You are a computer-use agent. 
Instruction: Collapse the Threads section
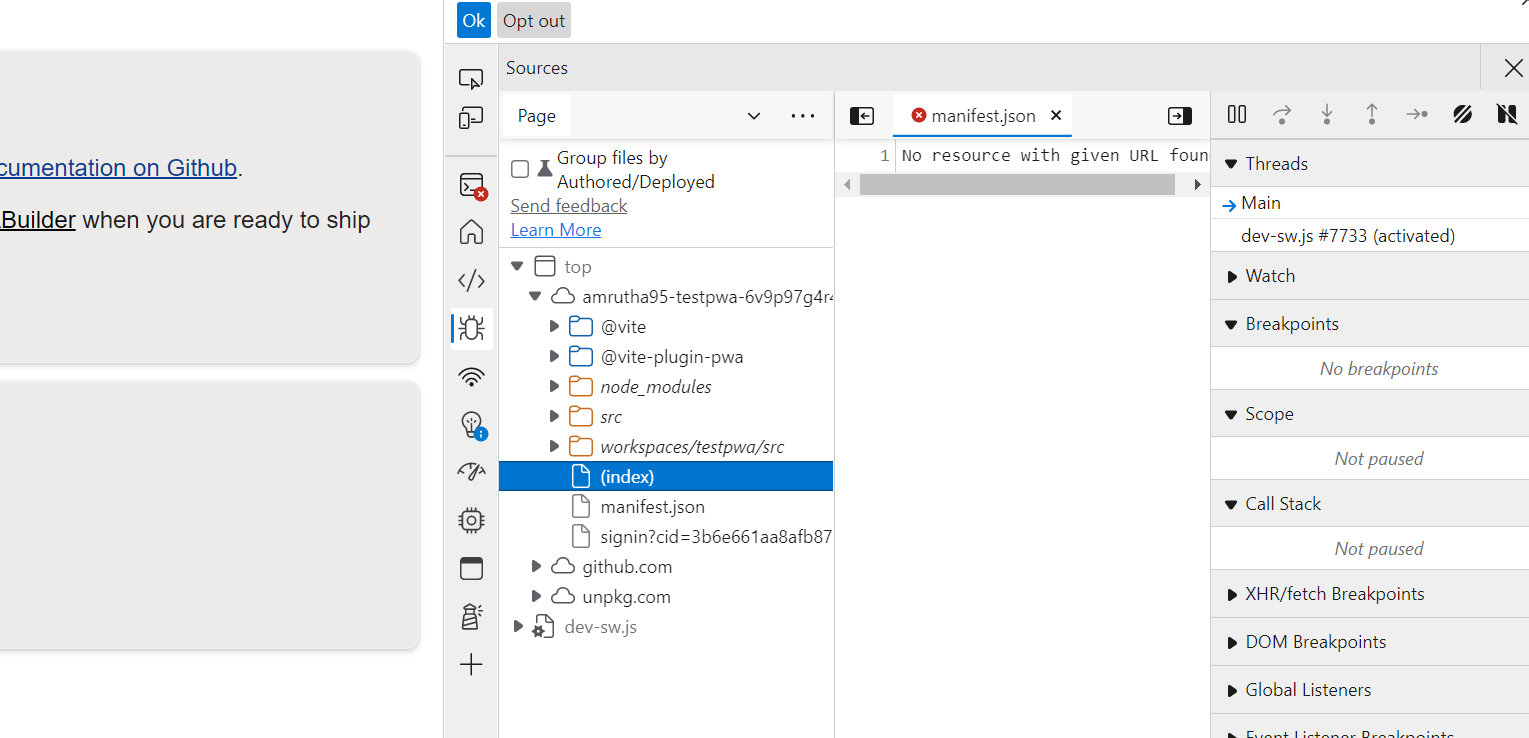click(1370, 164)
